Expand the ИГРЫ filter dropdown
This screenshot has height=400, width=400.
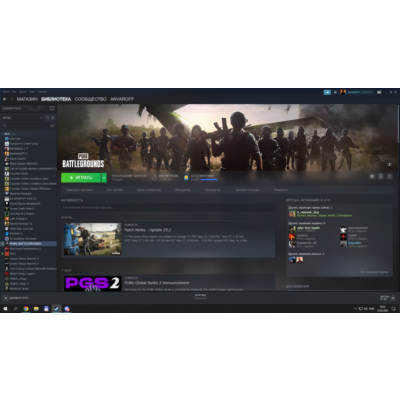click(22, 118)
